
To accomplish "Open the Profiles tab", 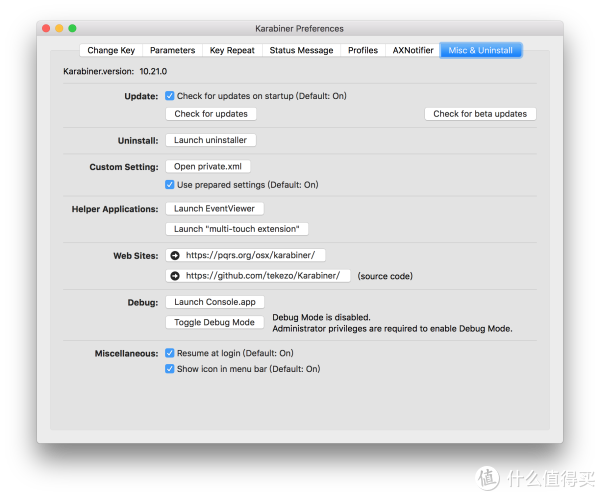I will [363, 51].
